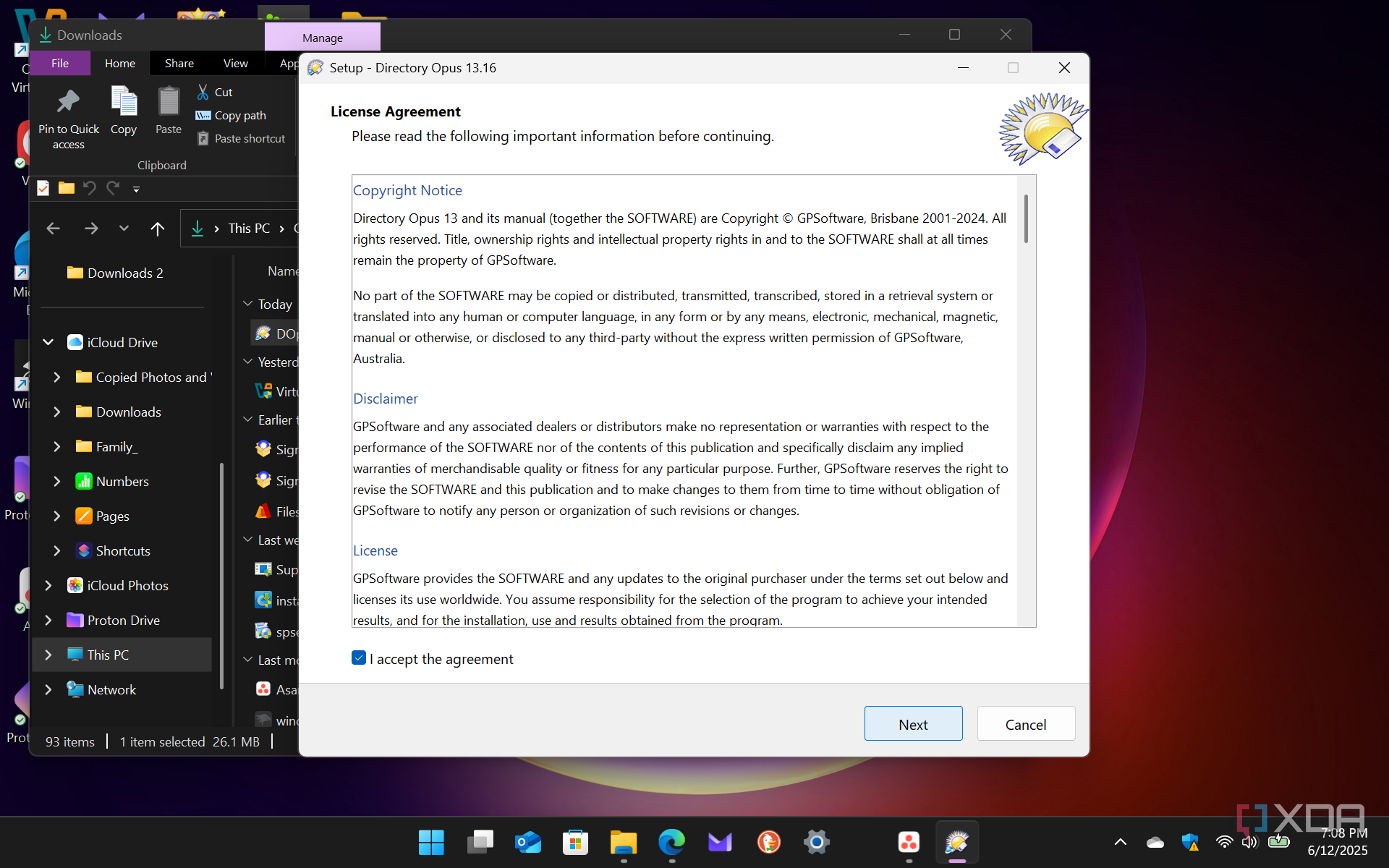Open Microsoft Edge from taskbar
Screen dimensions: 1389x868
[x=671, y=842]
